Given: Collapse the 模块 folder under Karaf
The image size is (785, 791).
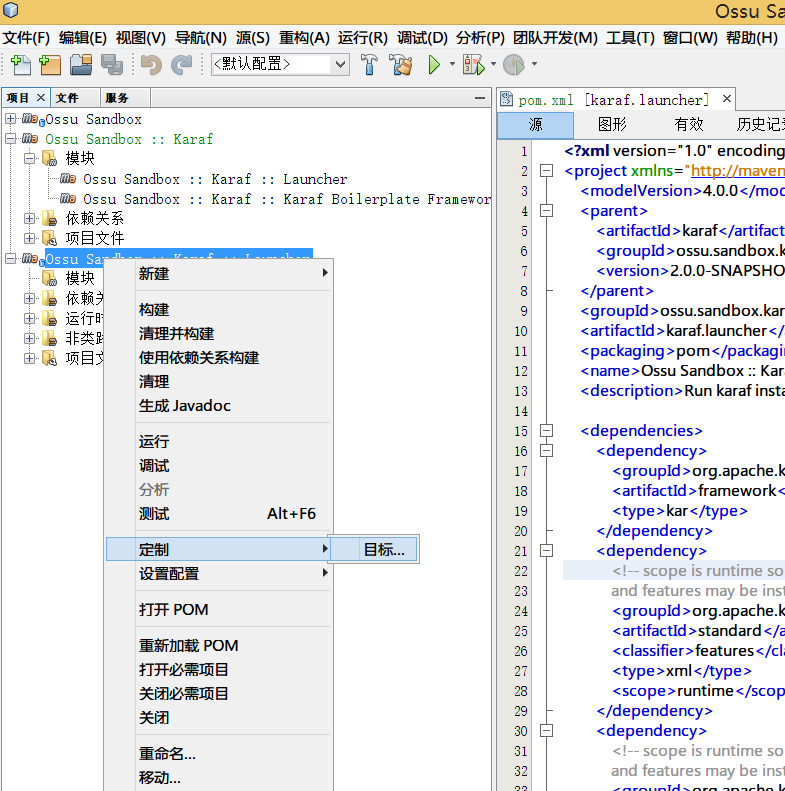Looking at the screenshot, I should [29, 159].
